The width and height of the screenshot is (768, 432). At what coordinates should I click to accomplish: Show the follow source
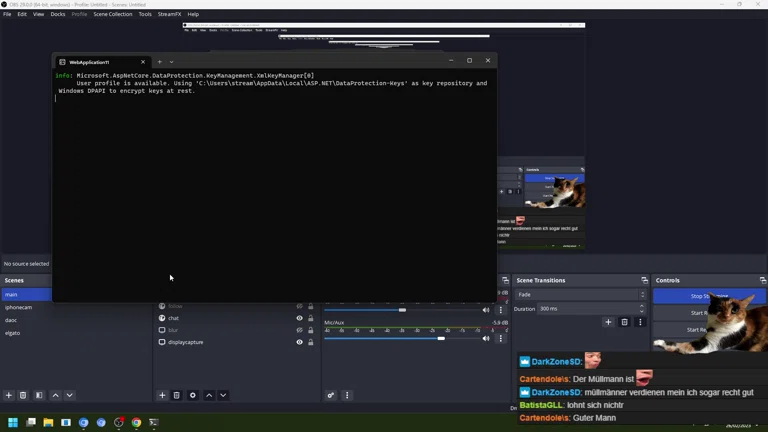point(299,306)
